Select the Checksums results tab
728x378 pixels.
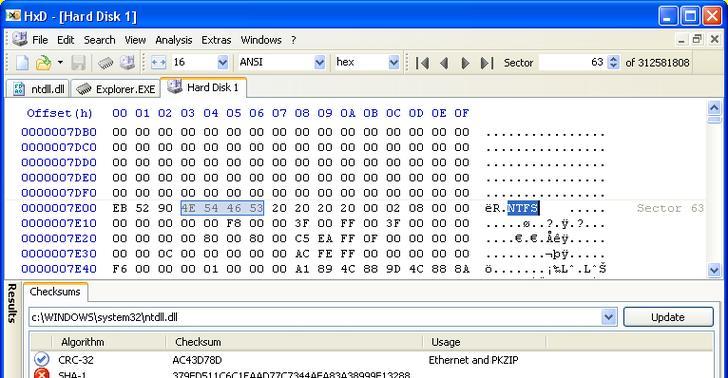coord(55,292)
